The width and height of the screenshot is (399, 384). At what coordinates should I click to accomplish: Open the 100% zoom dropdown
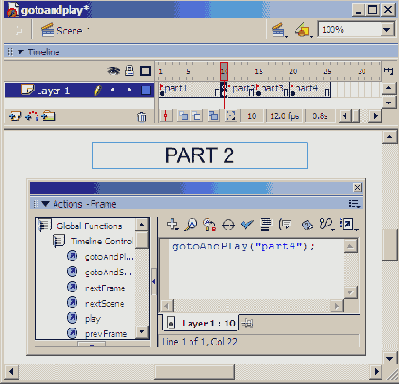point(387,30)
